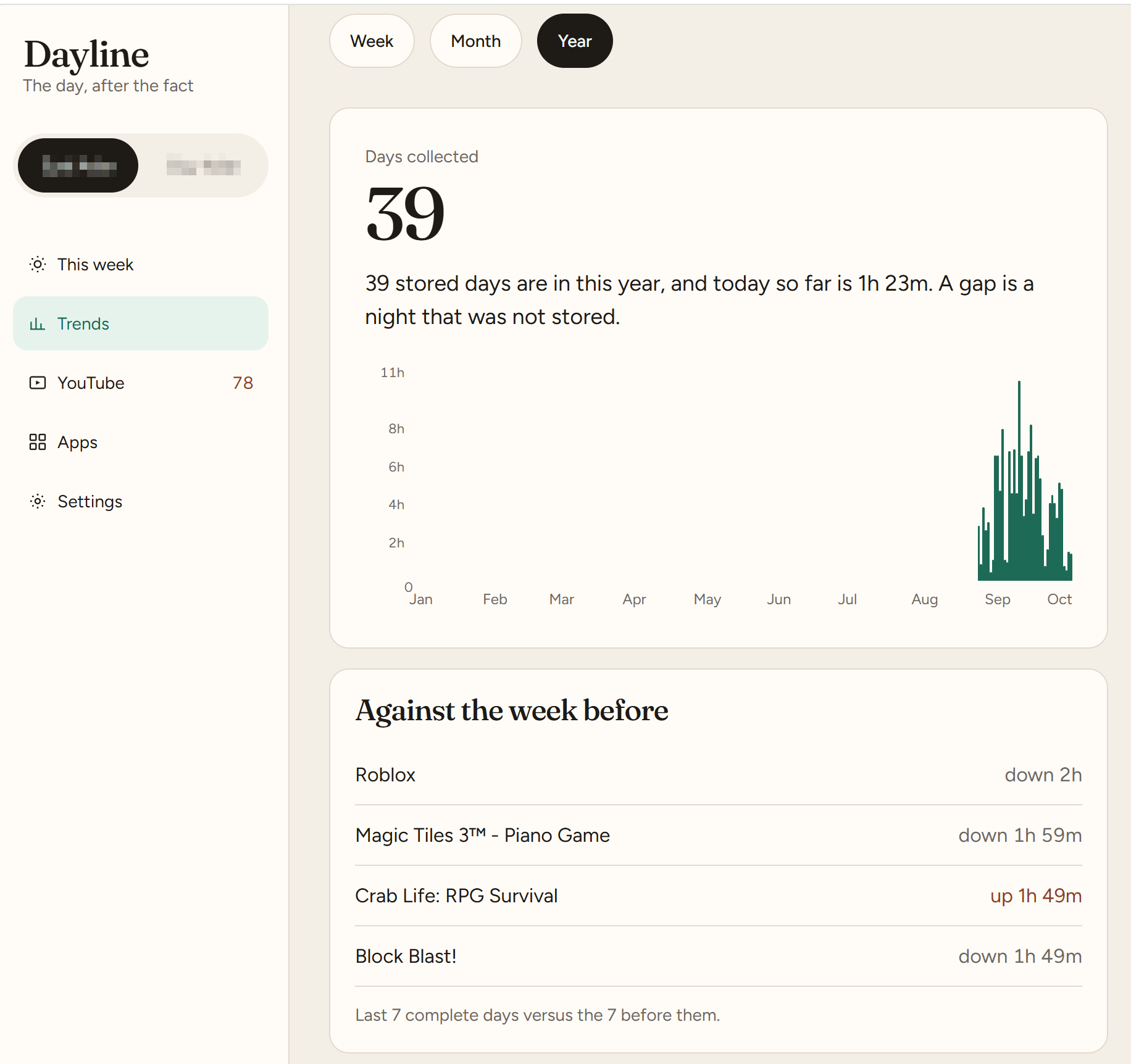The height and width of the screenshot is (1064, 1131).
Task: Click the YouTube count badge 78
Action: (243, 383)
